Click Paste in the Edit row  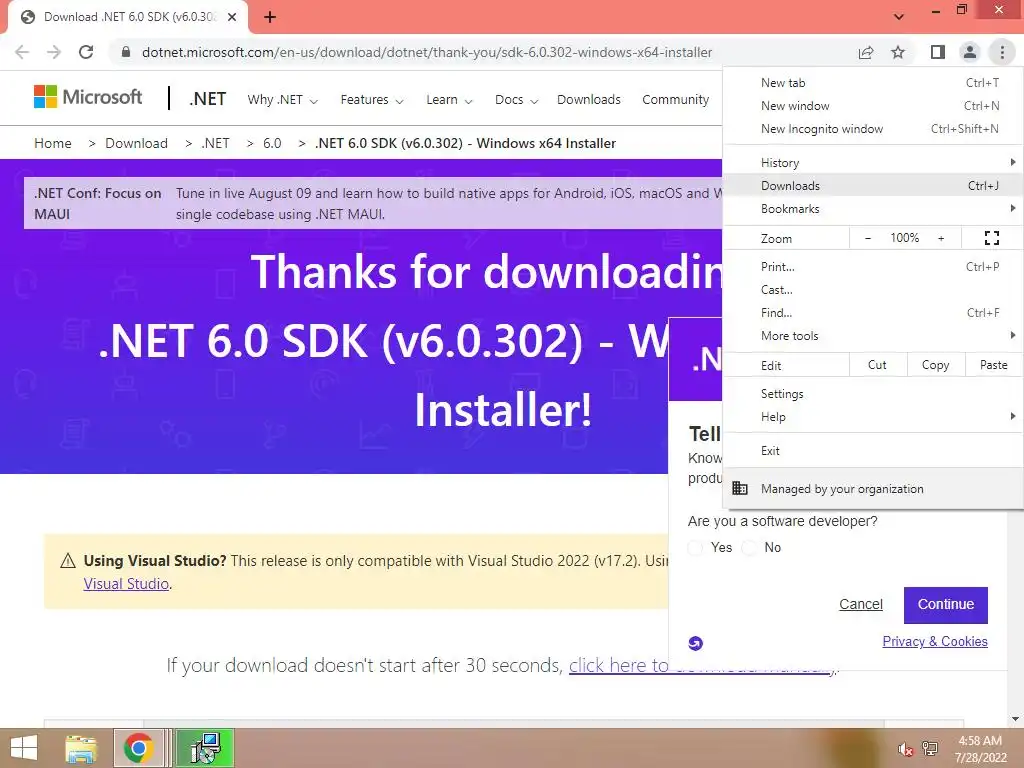pyautogui.click(x=993, y=365)
